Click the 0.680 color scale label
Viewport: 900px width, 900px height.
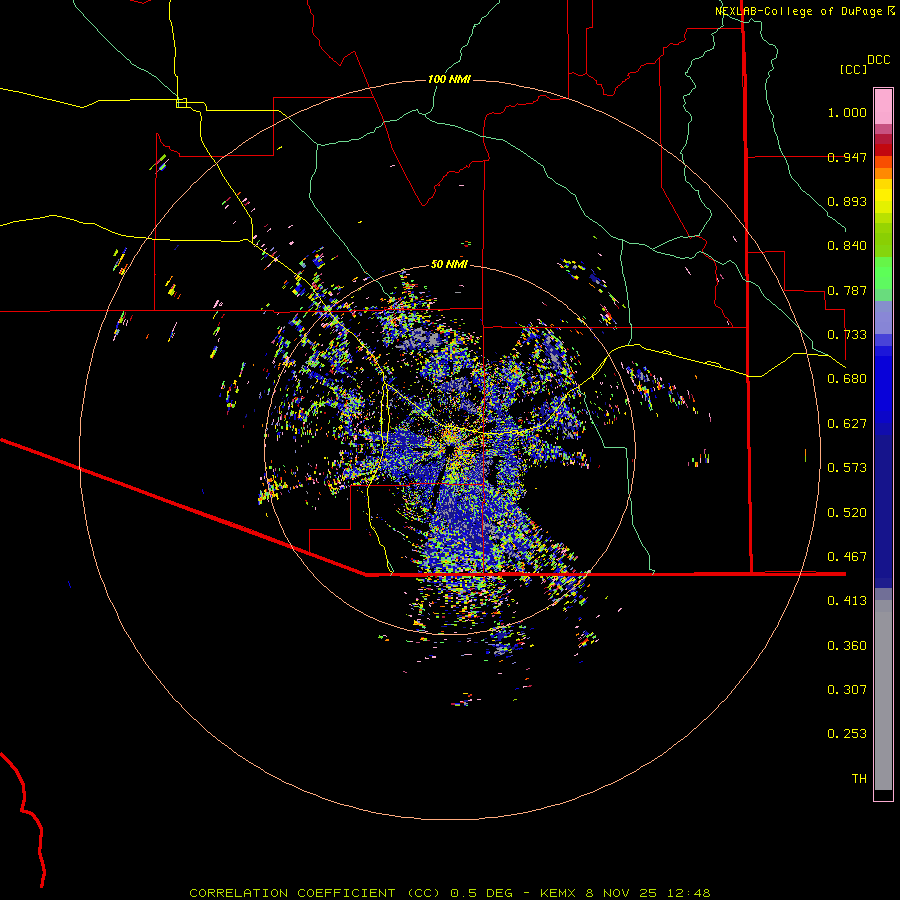(x=847, y=379)
